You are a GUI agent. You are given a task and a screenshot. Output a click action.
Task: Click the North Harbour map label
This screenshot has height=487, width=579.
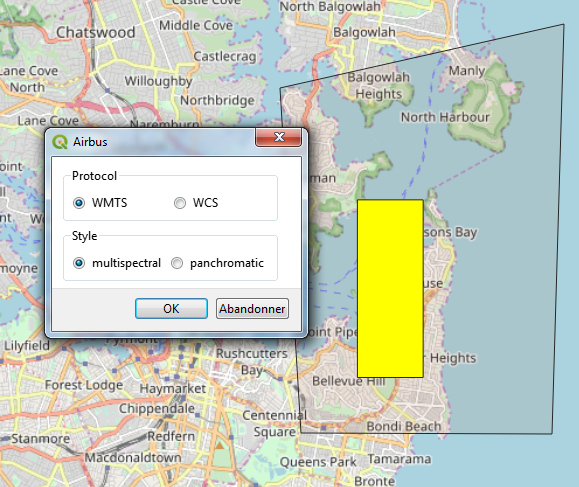(x=445, y=117)
